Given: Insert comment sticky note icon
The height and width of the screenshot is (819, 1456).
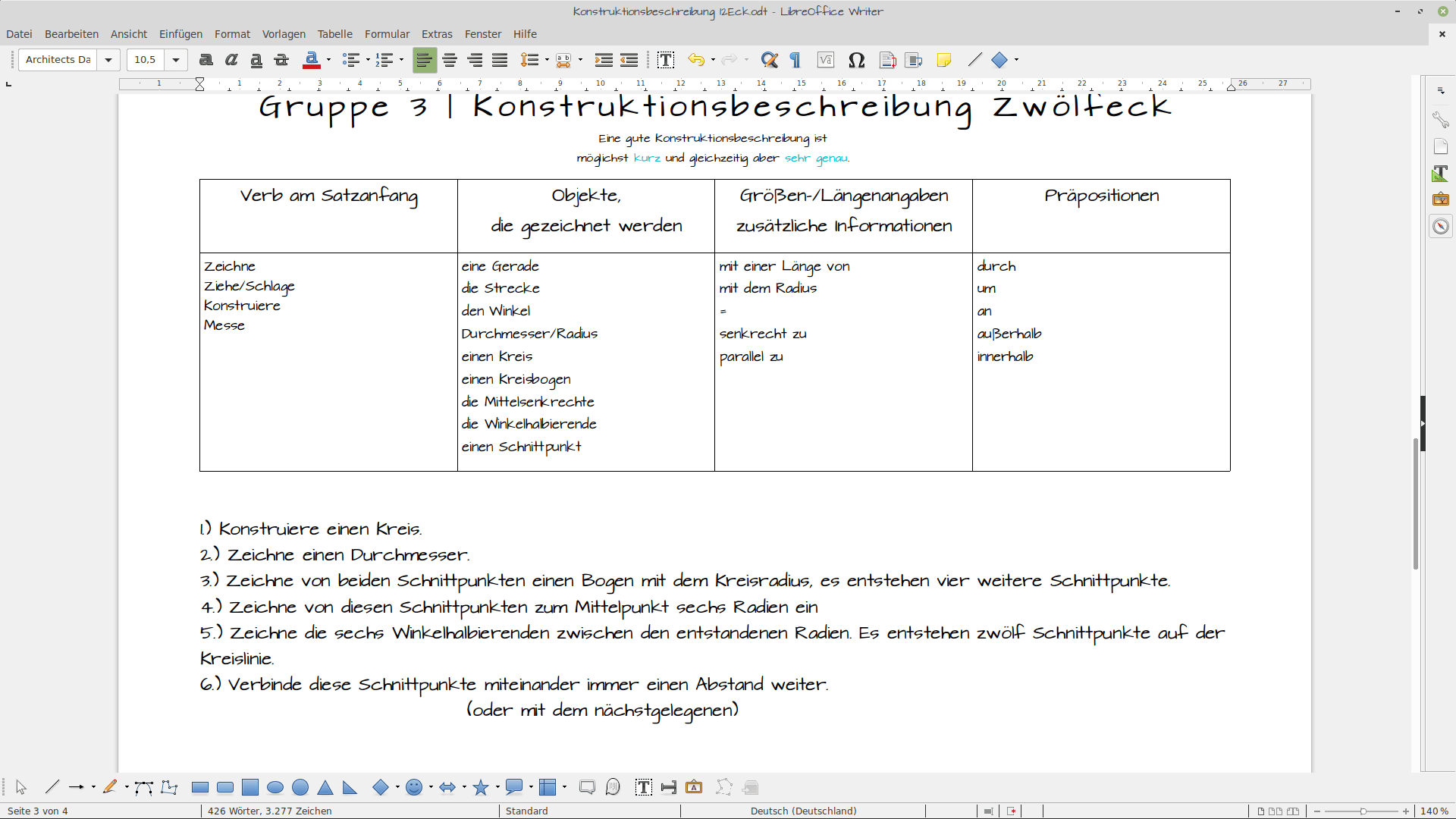Looking at the screenshot, I should click(x=944, y=60).
